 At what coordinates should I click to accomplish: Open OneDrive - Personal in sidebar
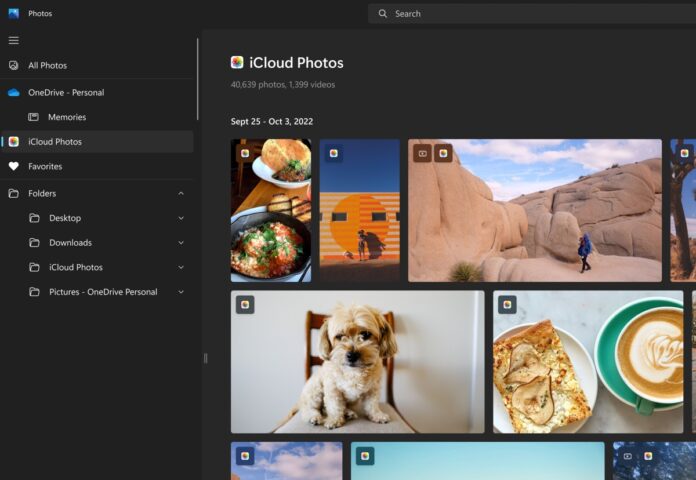(97, 92)
